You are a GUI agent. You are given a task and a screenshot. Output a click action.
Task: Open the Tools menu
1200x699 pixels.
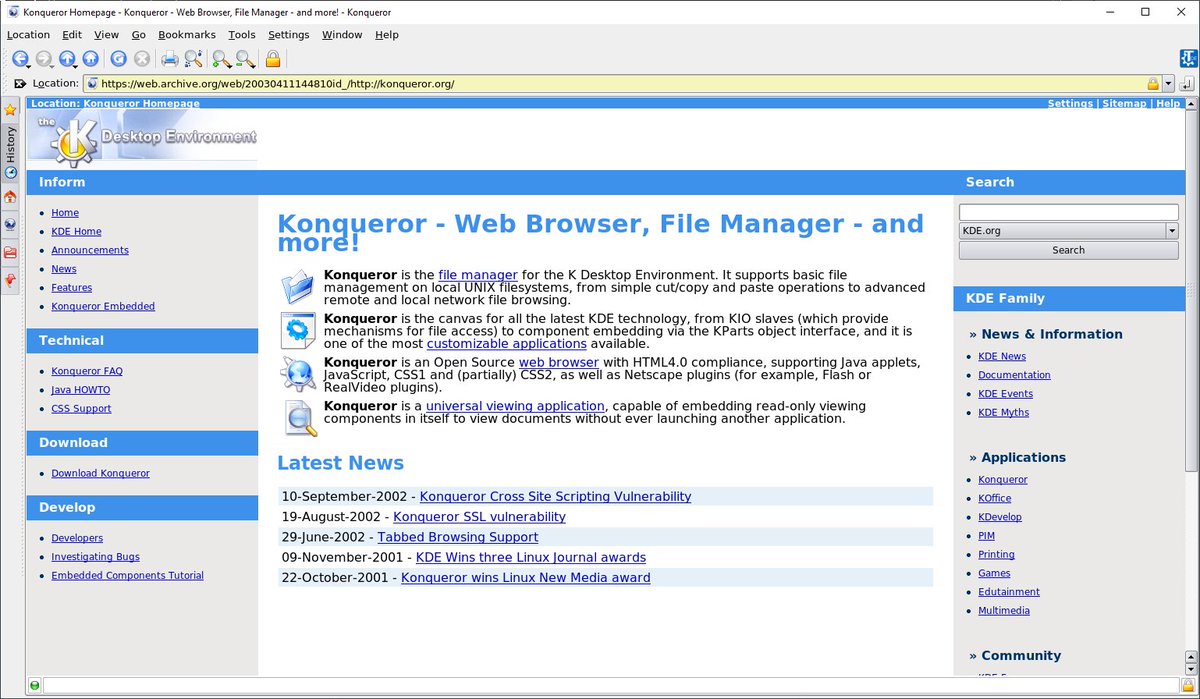pos(242,34)
